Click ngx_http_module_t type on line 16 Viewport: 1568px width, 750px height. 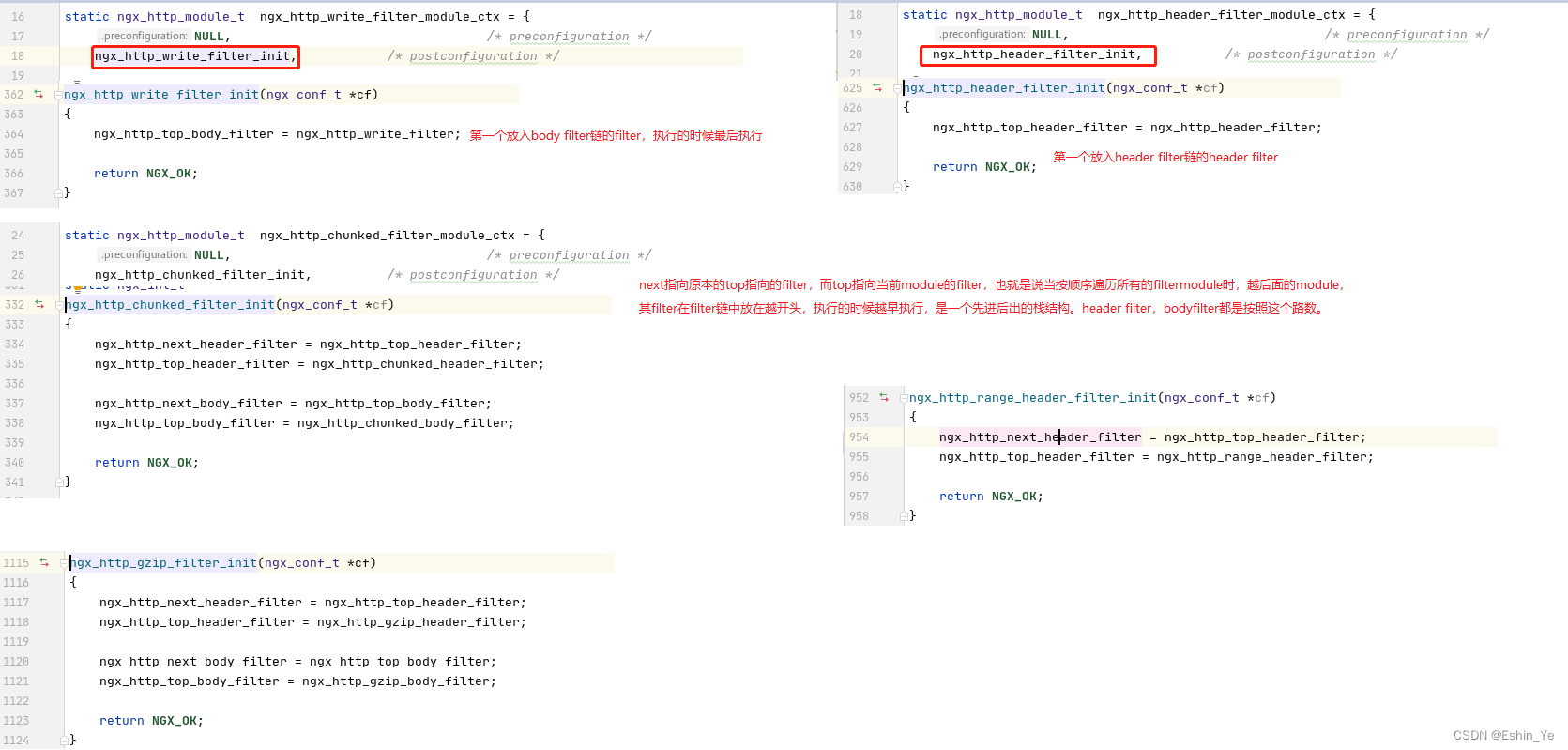coord(181,17)
